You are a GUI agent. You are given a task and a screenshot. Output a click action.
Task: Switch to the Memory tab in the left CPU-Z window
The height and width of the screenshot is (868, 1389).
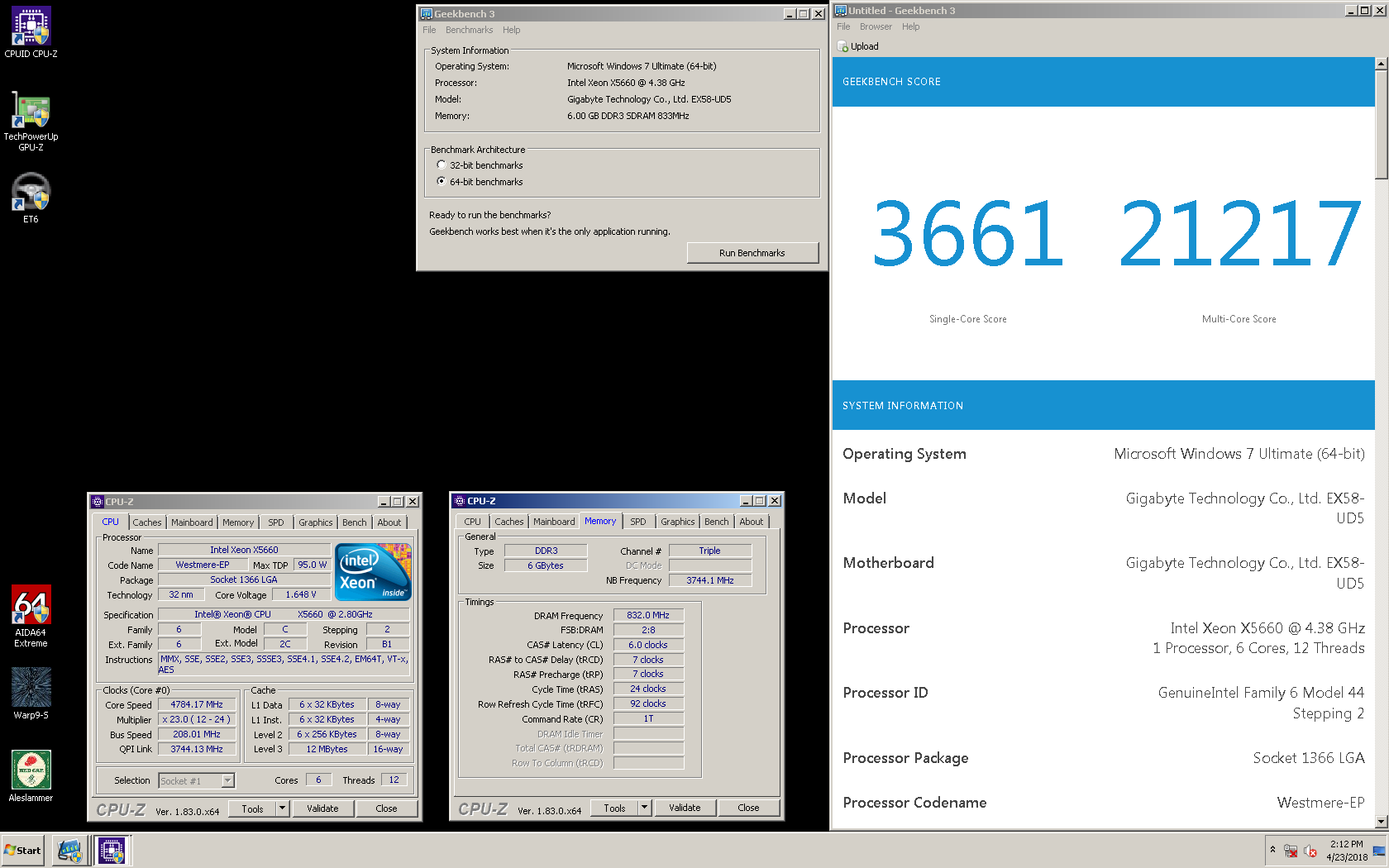pos(238,522)
